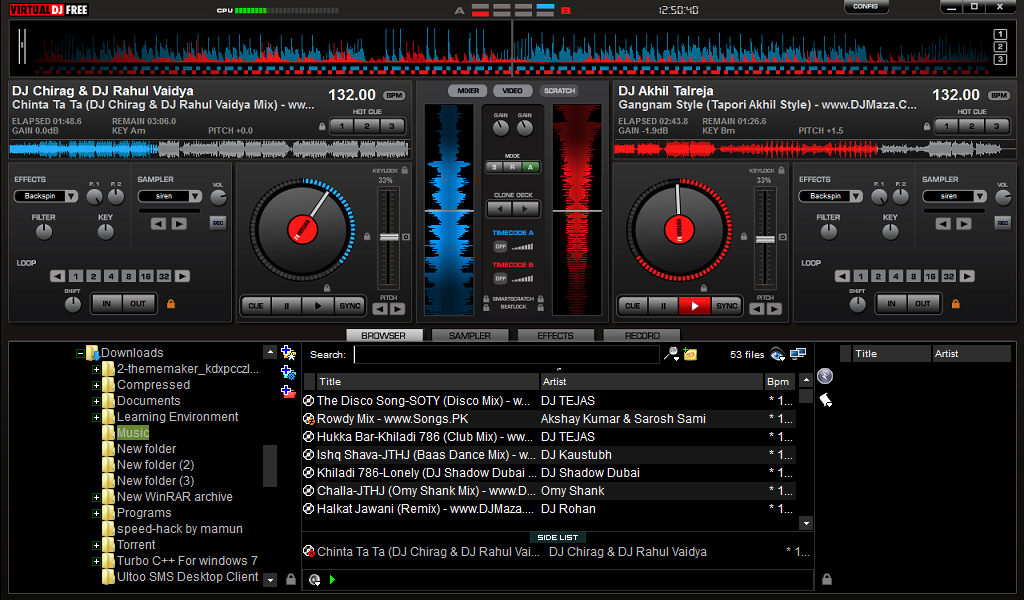This screenshot has width=1024, height=600.
Task: Switch to the SCRATCH panel
Action: pyautogui.click(x=559, y=91)
